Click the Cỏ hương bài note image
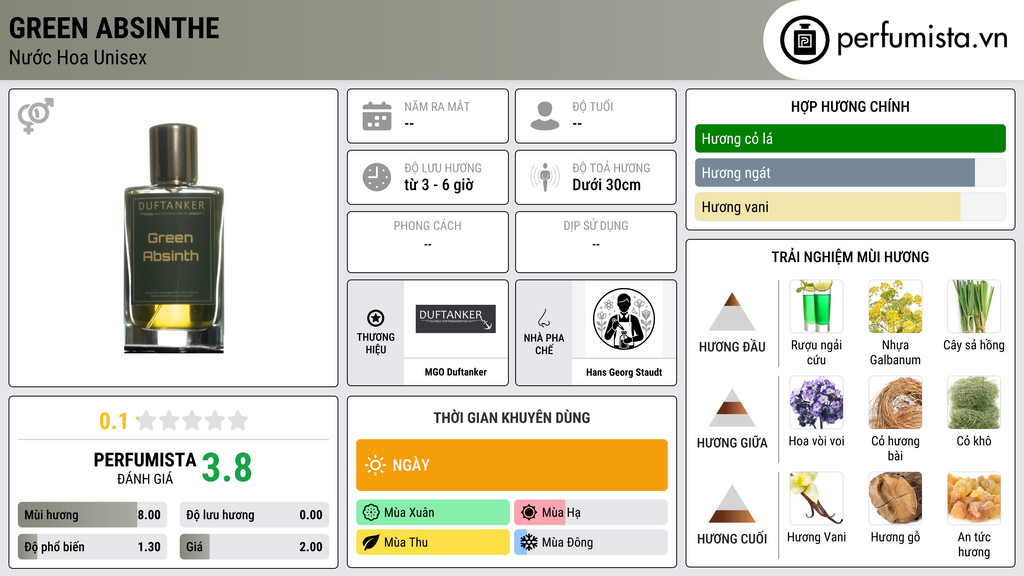This screenshot has width=1024, height=576. point(895,402)
